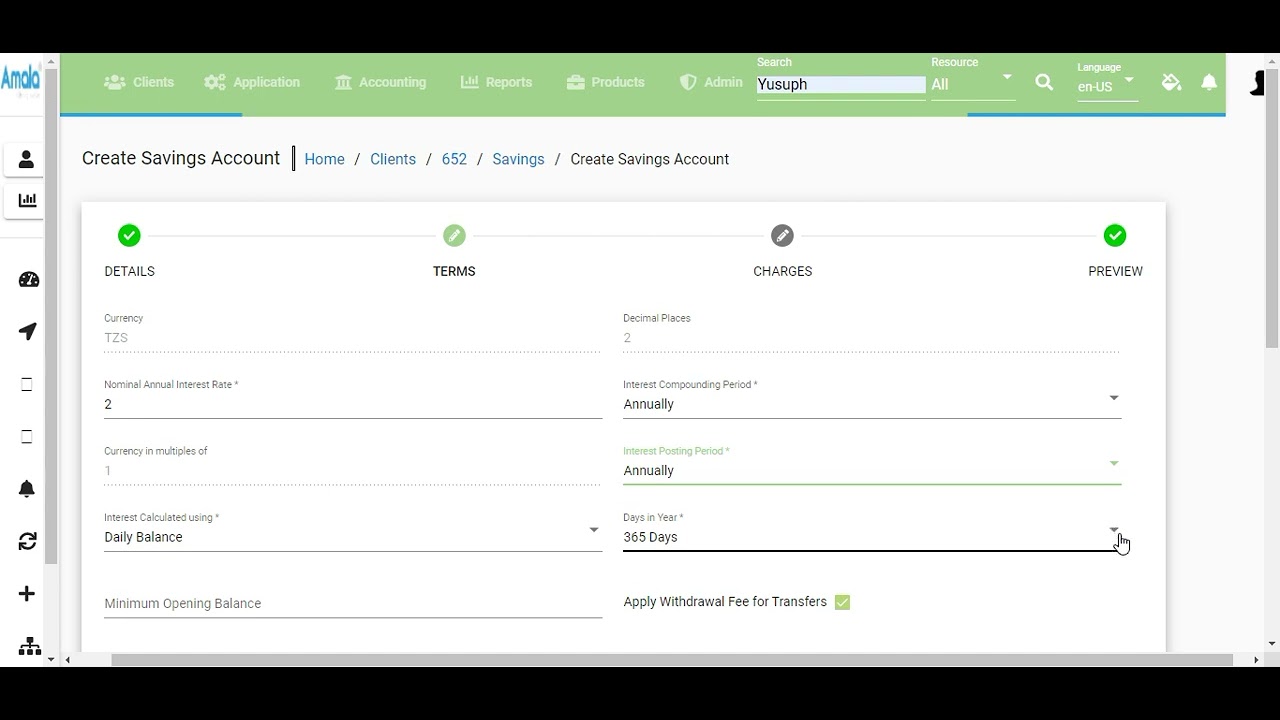Click the TERMS step label
This screenshot has height=720, width=1280.
(x=454, y=271)
